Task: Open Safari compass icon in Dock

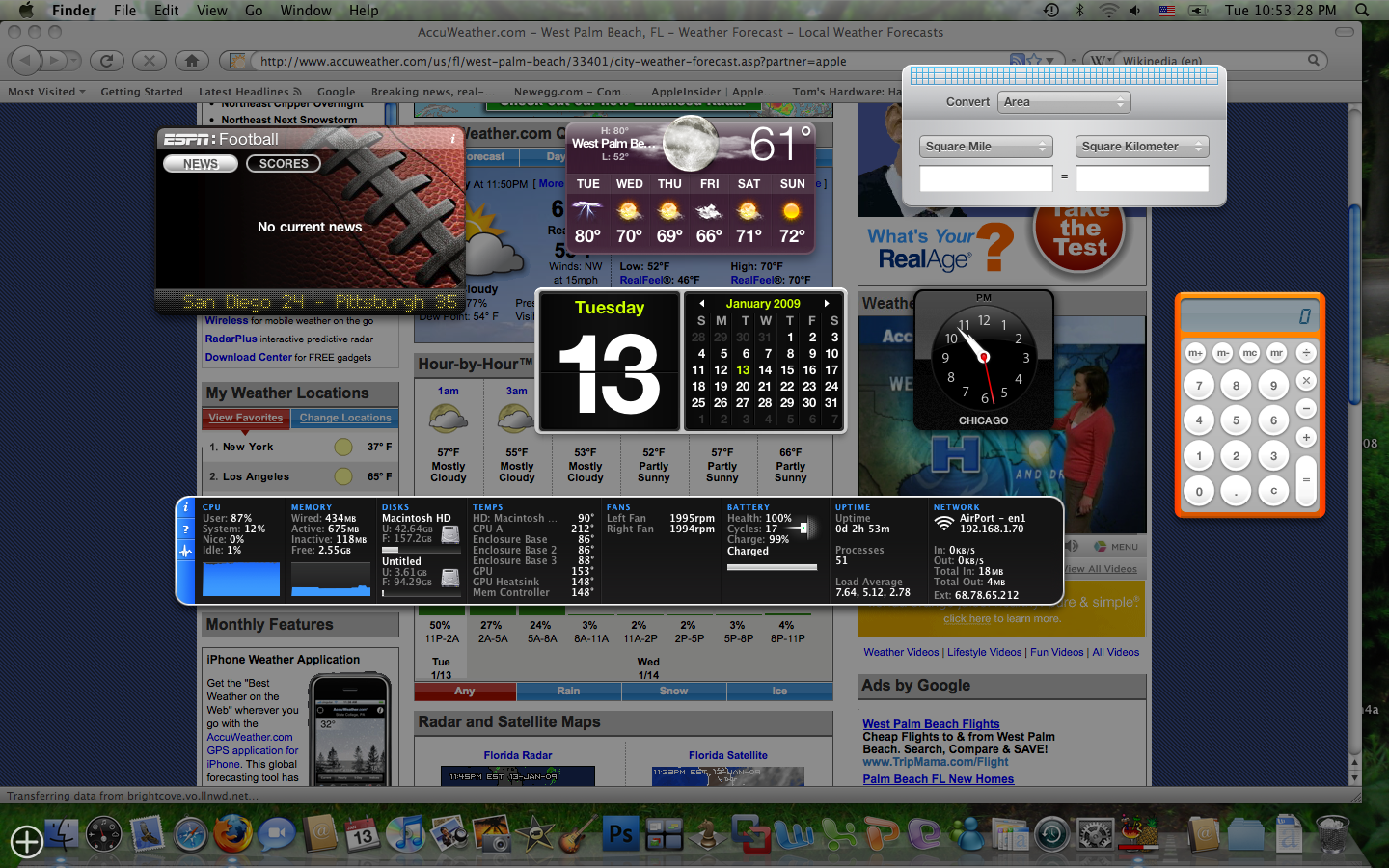Action: (x=190, y=835)
